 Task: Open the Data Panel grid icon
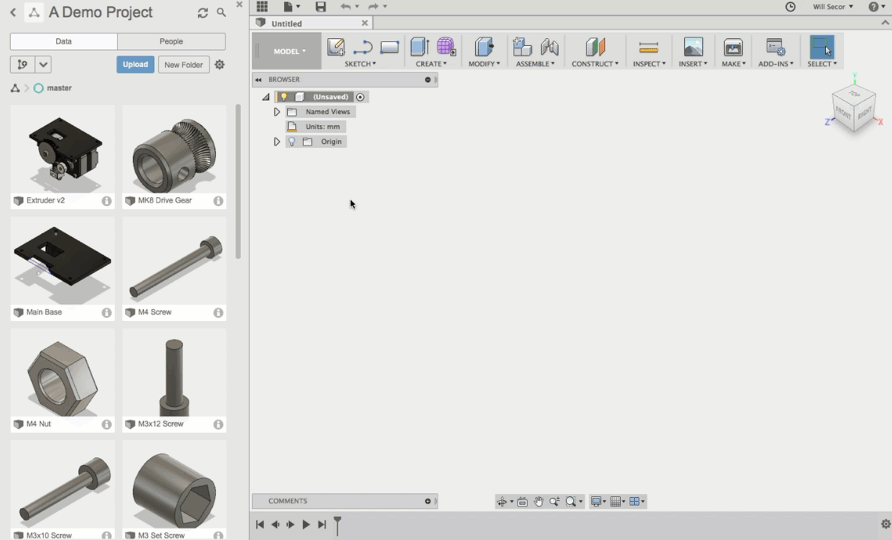(262, 7)
